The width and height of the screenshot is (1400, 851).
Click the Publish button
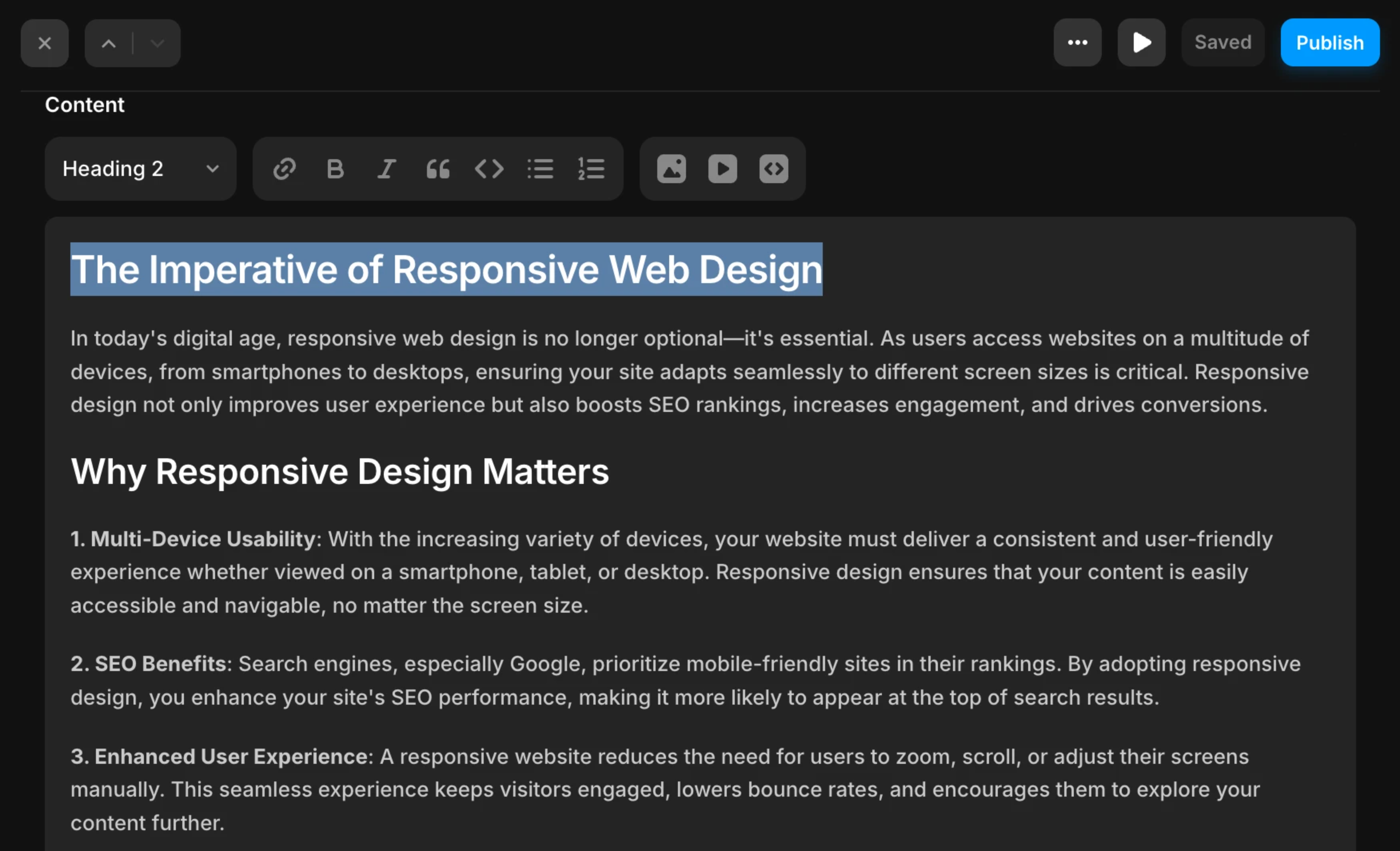tap(1330, 43)
